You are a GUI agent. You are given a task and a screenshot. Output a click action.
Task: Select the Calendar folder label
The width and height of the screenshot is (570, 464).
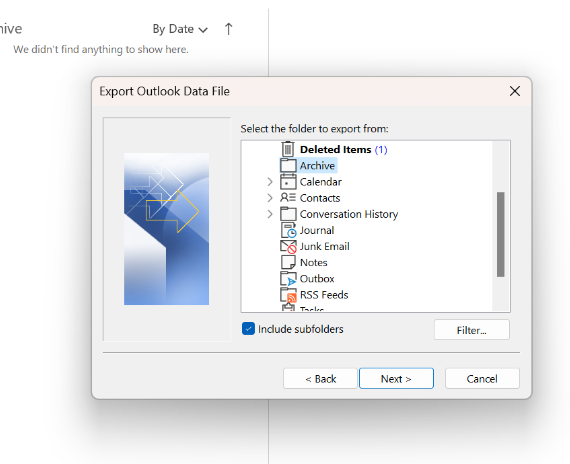click(x=321, y=182)
